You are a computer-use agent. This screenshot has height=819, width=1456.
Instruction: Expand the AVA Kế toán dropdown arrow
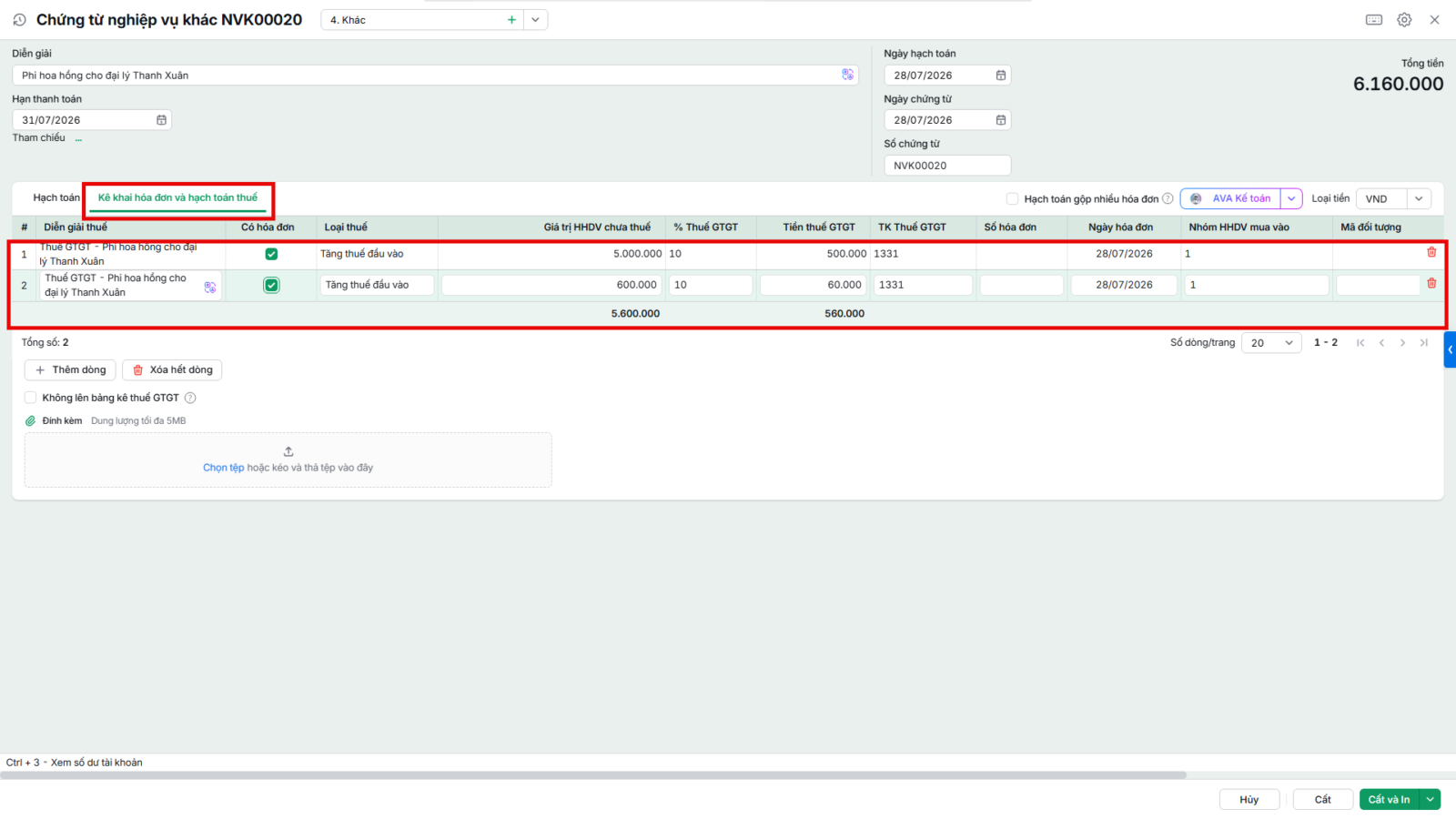click(1291, 198)
